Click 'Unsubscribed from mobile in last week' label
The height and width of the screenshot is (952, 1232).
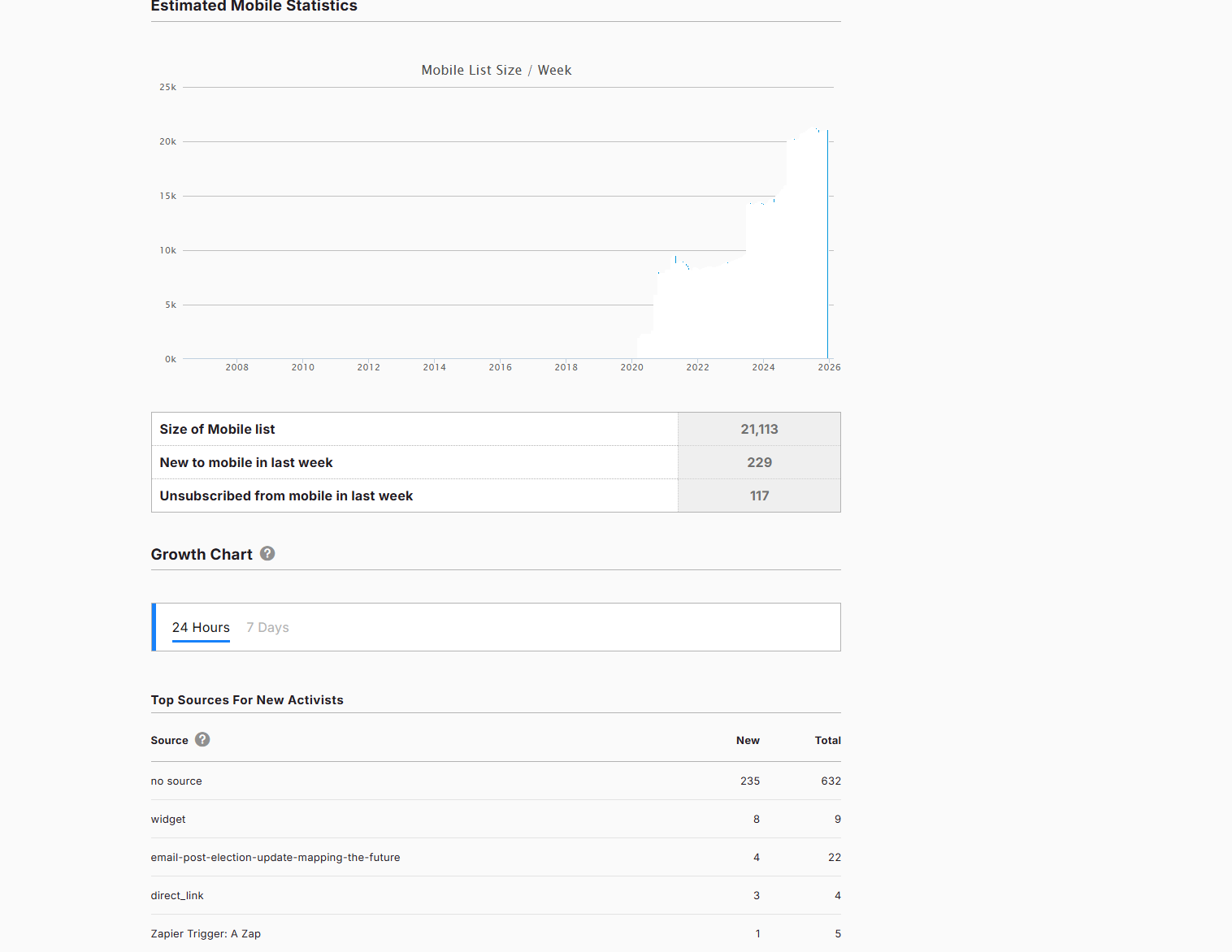(286, 495)
